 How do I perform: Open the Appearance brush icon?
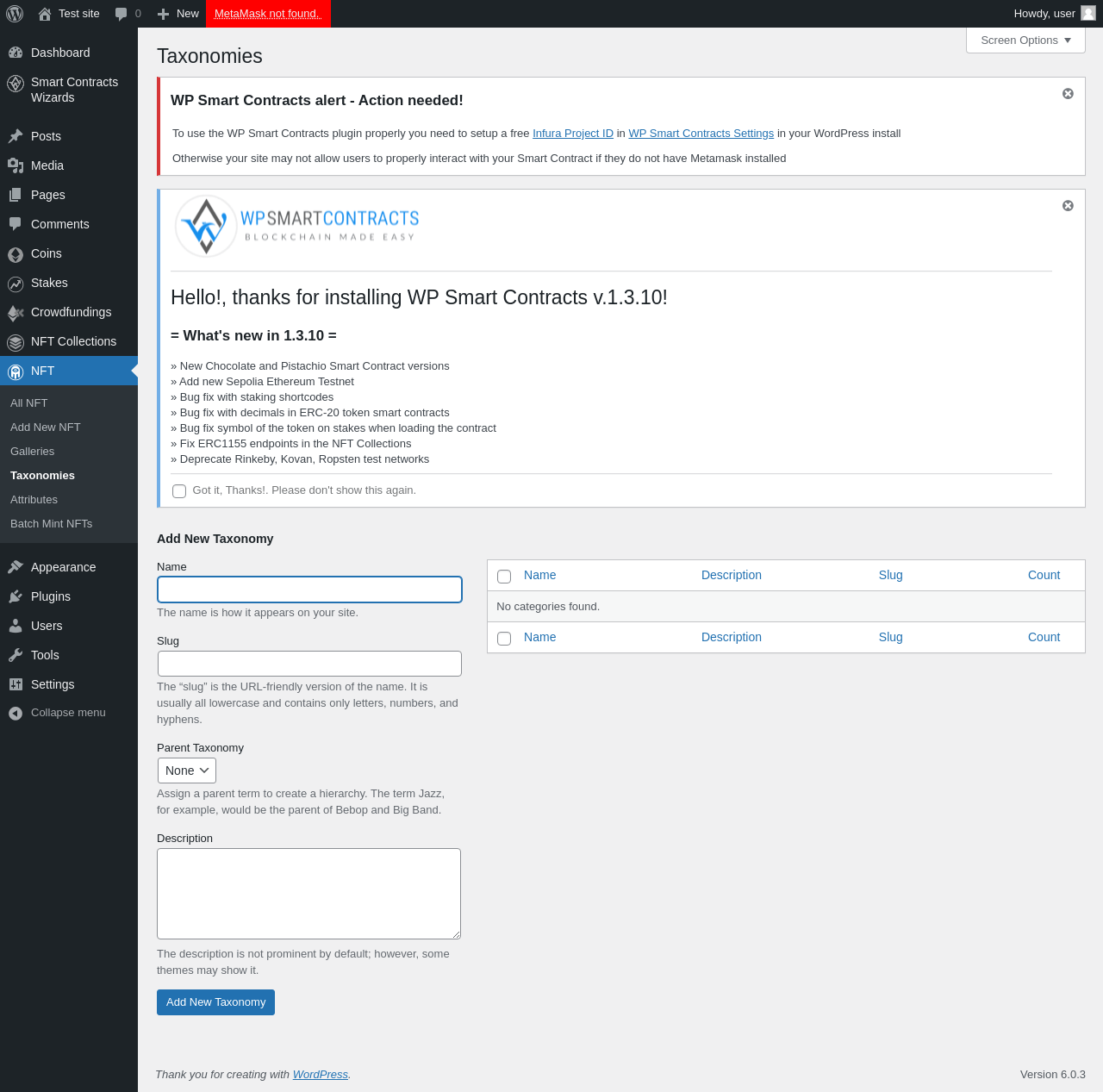tap(16, 567)
